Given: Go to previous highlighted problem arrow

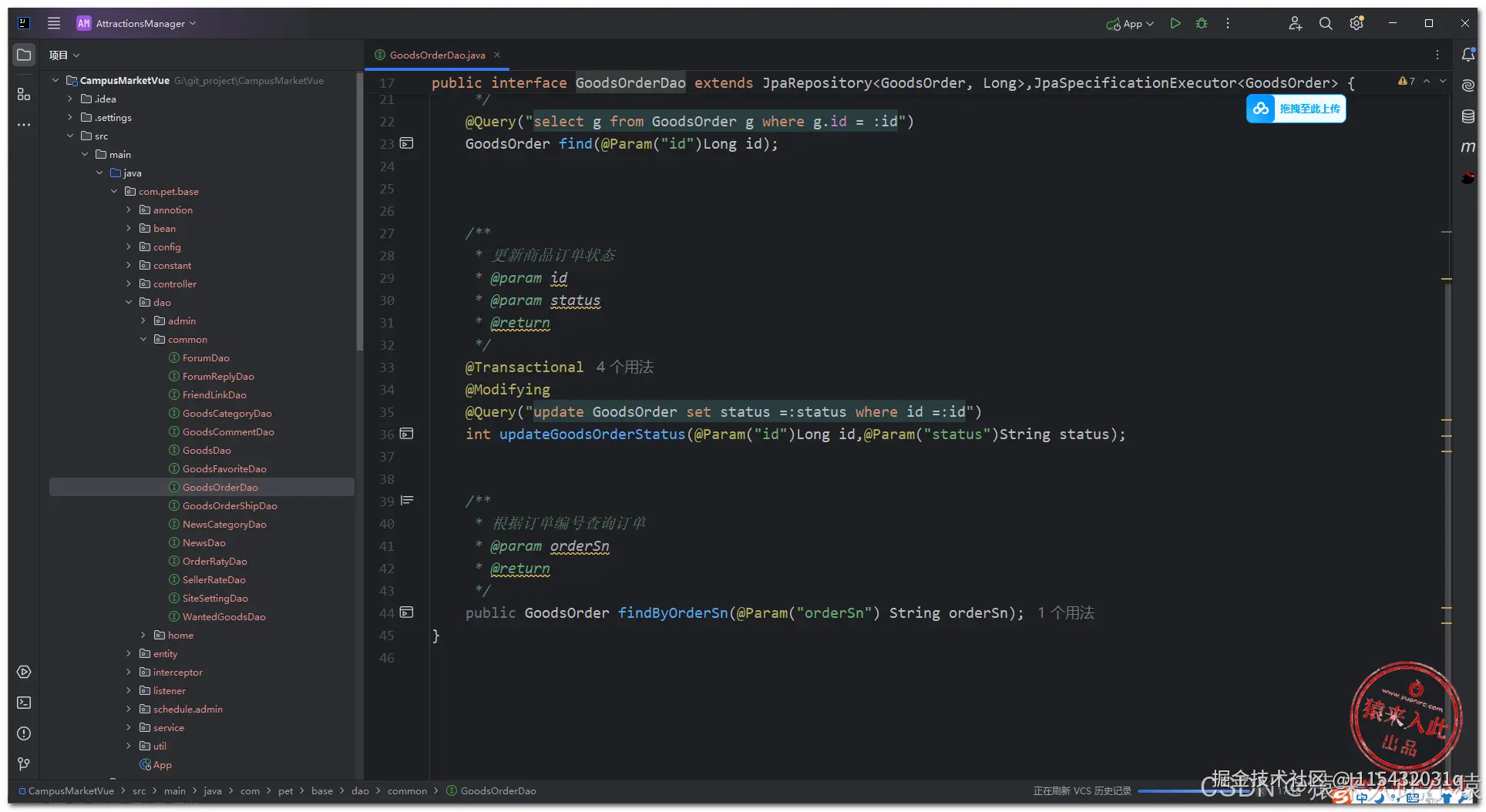Looking at the screenshot, I should click(x=1427, y=81).
